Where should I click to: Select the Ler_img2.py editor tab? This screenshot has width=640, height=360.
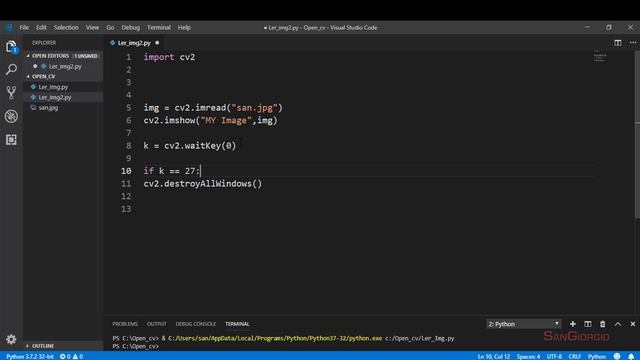[134, 43]
